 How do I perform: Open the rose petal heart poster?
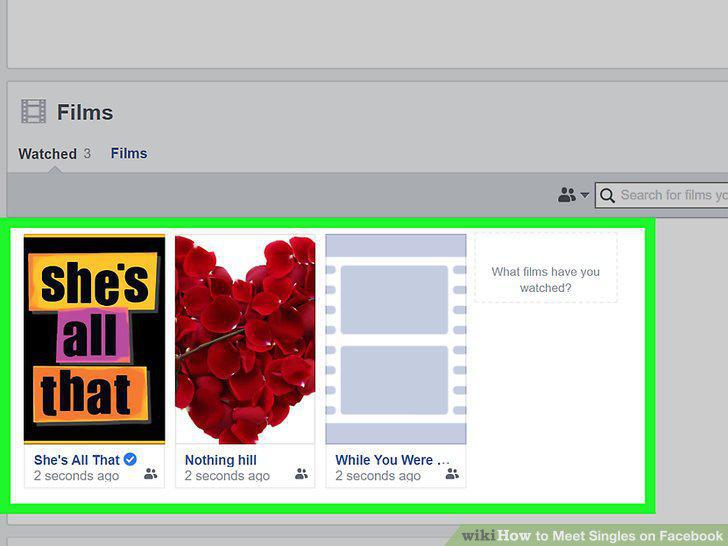point(245,339)
